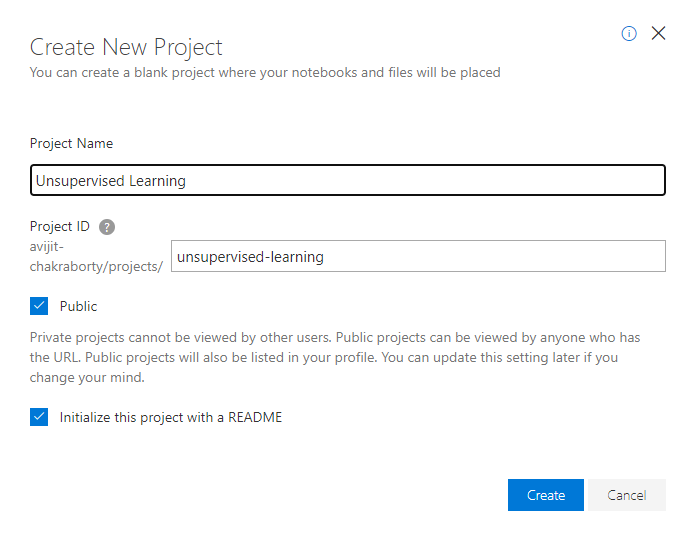Click the 'Project Name' field label
This screenshot has height=541, width=696.
click(71, 144)
